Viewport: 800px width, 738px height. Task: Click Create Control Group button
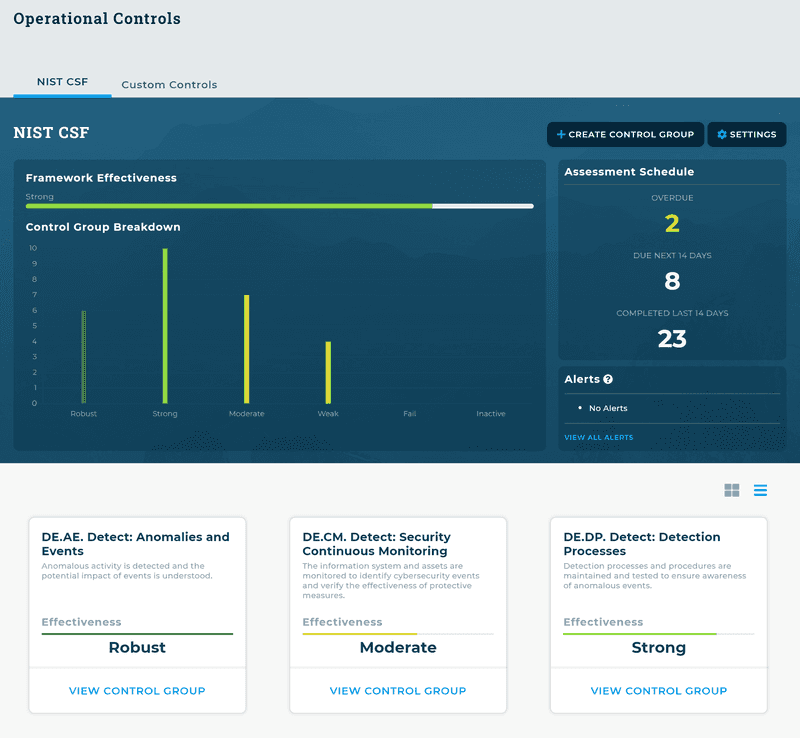[625, 134]
